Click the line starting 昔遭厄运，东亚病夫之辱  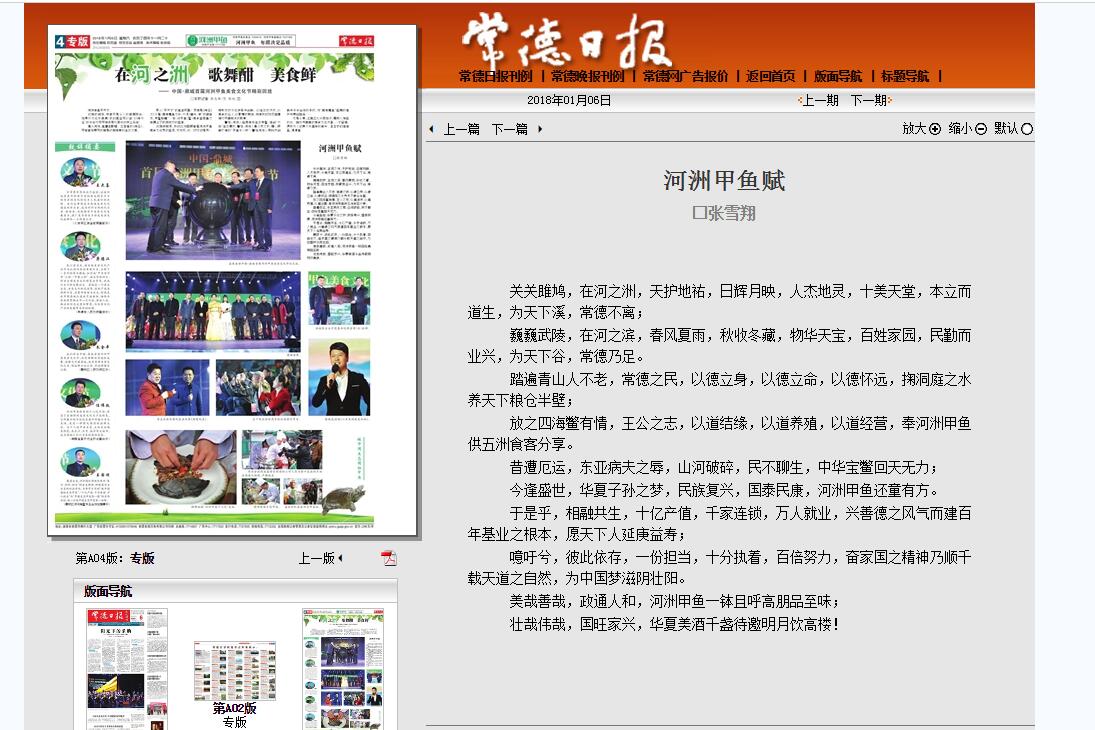[723, 467]
